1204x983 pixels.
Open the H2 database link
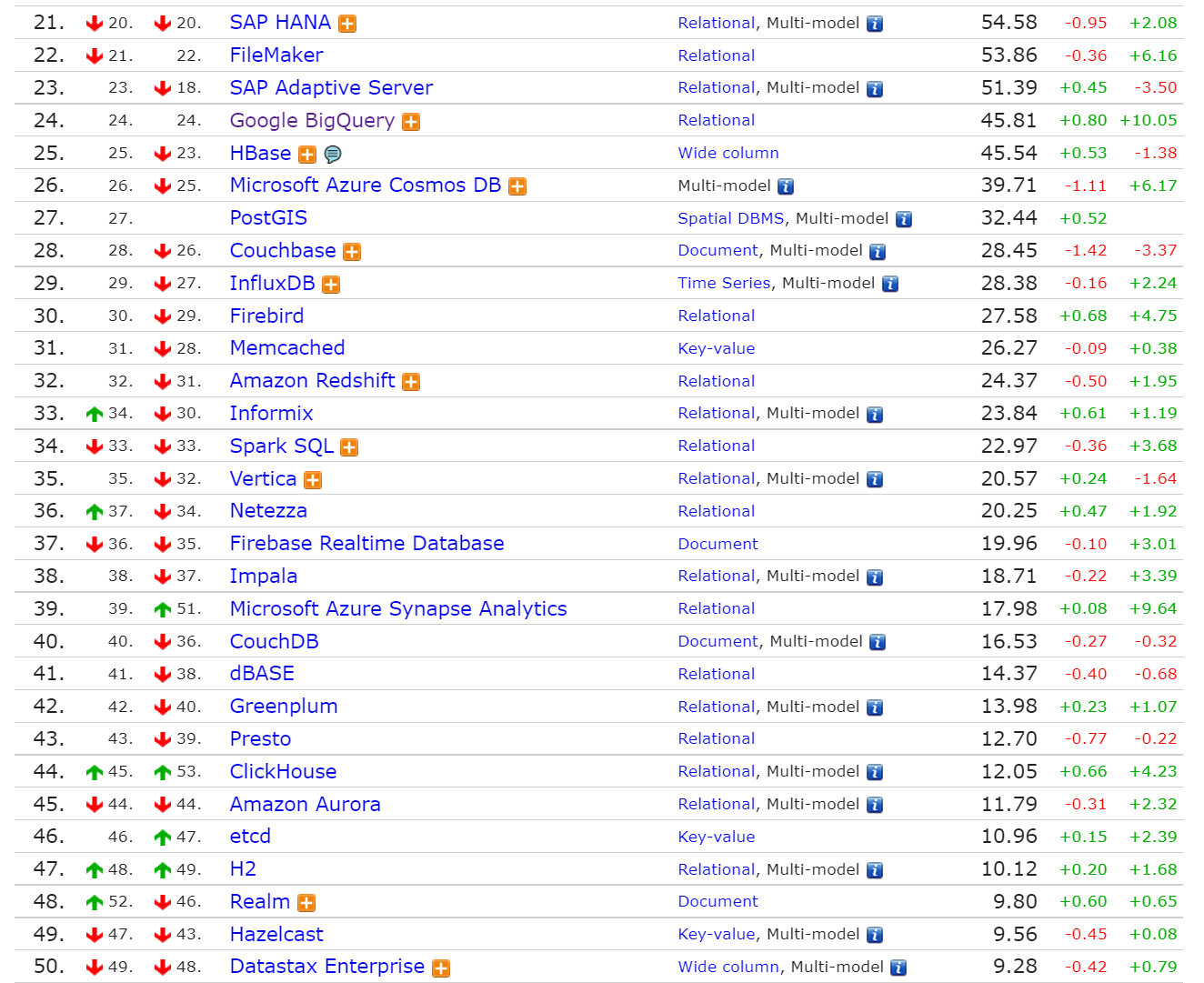tap(243, 869)
